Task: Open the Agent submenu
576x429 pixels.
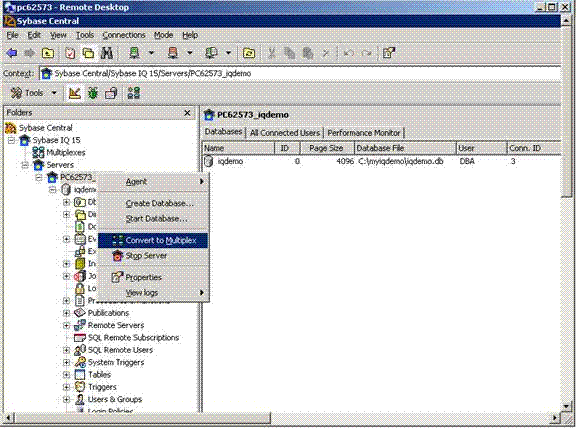Action: 153,181
